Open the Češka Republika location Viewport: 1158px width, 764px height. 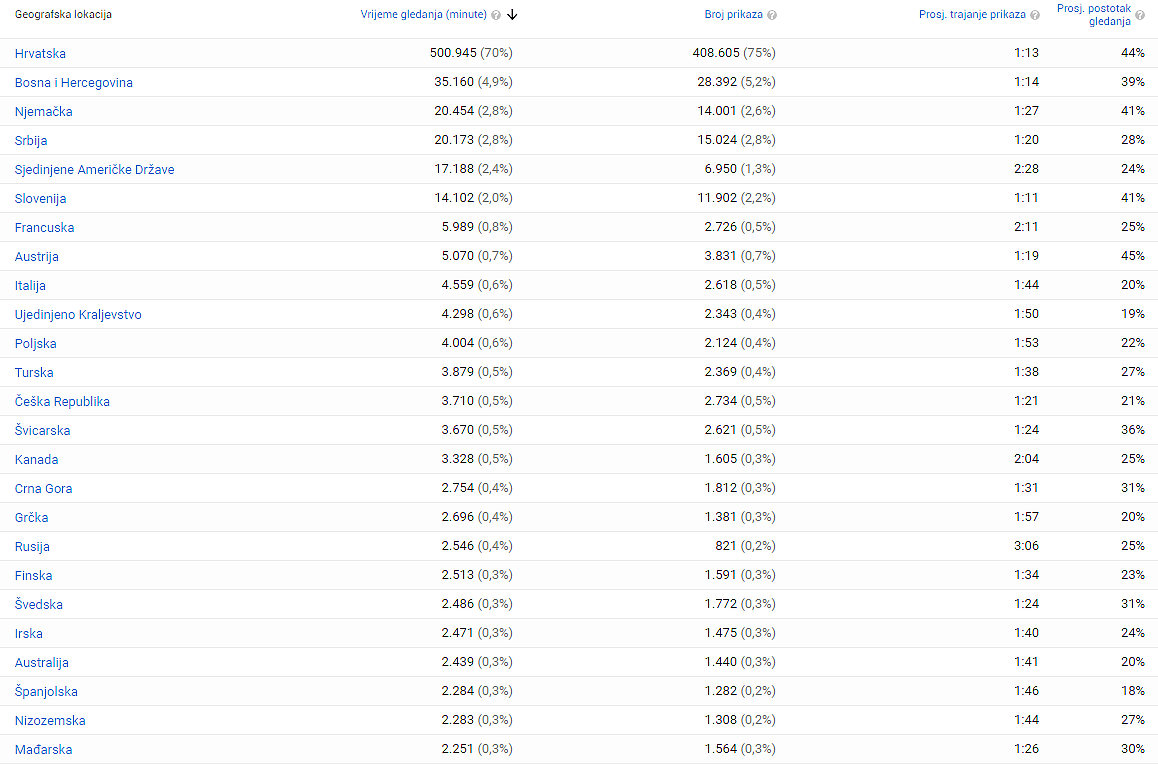point(62,402)
